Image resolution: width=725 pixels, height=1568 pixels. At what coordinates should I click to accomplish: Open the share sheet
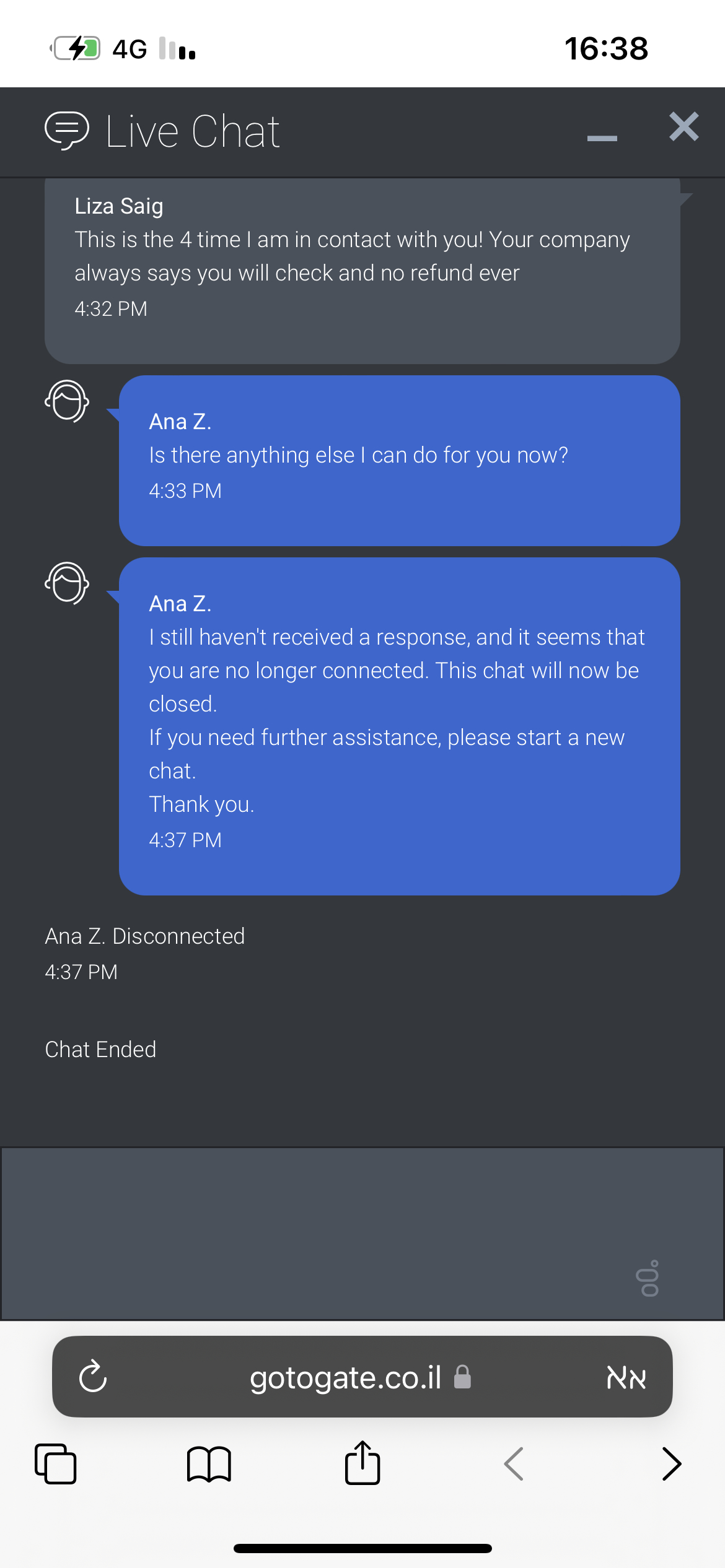pos(362,1463)
